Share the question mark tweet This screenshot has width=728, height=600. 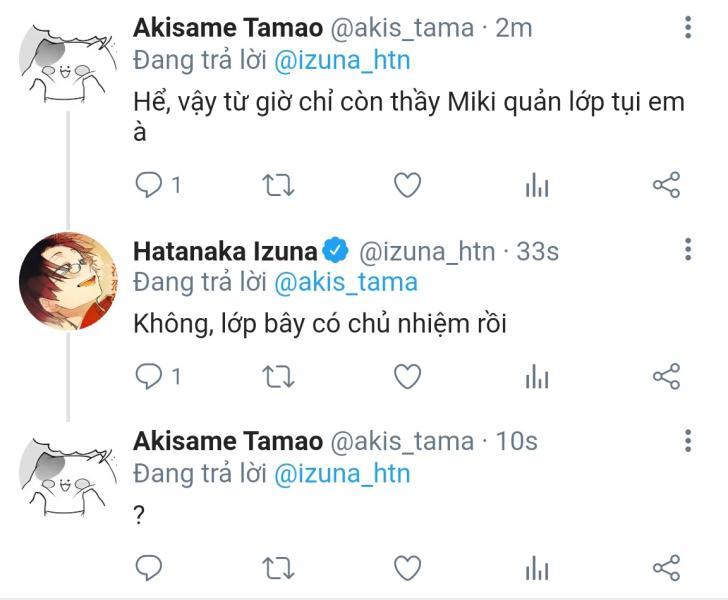[x=666, y=568]
